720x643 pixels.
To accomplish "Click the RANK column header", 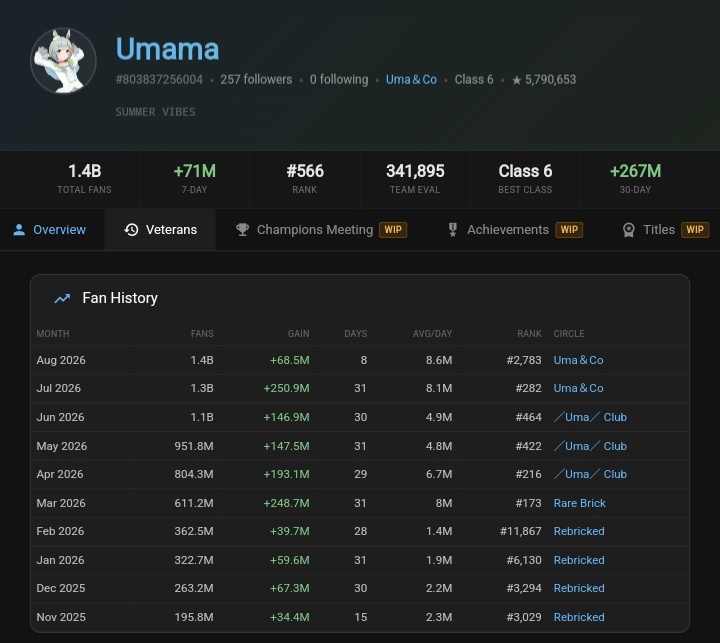I will 529,334.
